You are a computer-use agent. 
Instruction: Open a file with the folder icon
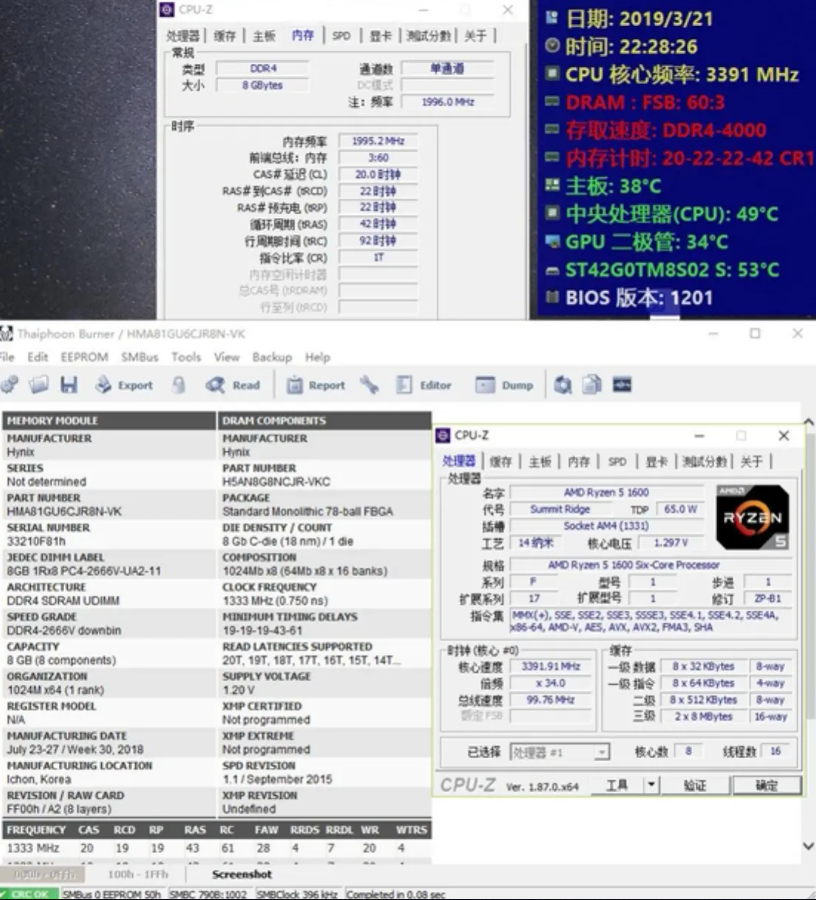pyautogui.click(x=39, y=385)
